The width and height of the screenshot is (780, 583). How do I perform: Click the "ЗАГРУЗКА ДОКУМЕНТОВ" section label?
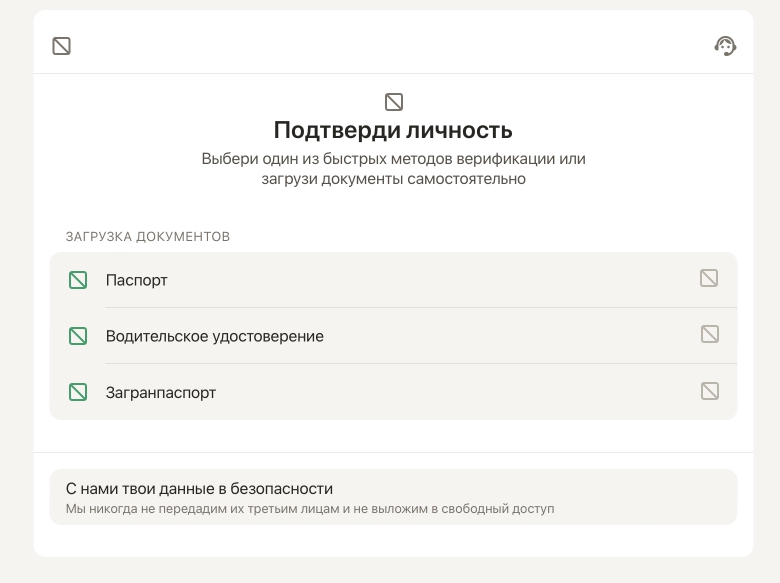(x=148, y=237)
